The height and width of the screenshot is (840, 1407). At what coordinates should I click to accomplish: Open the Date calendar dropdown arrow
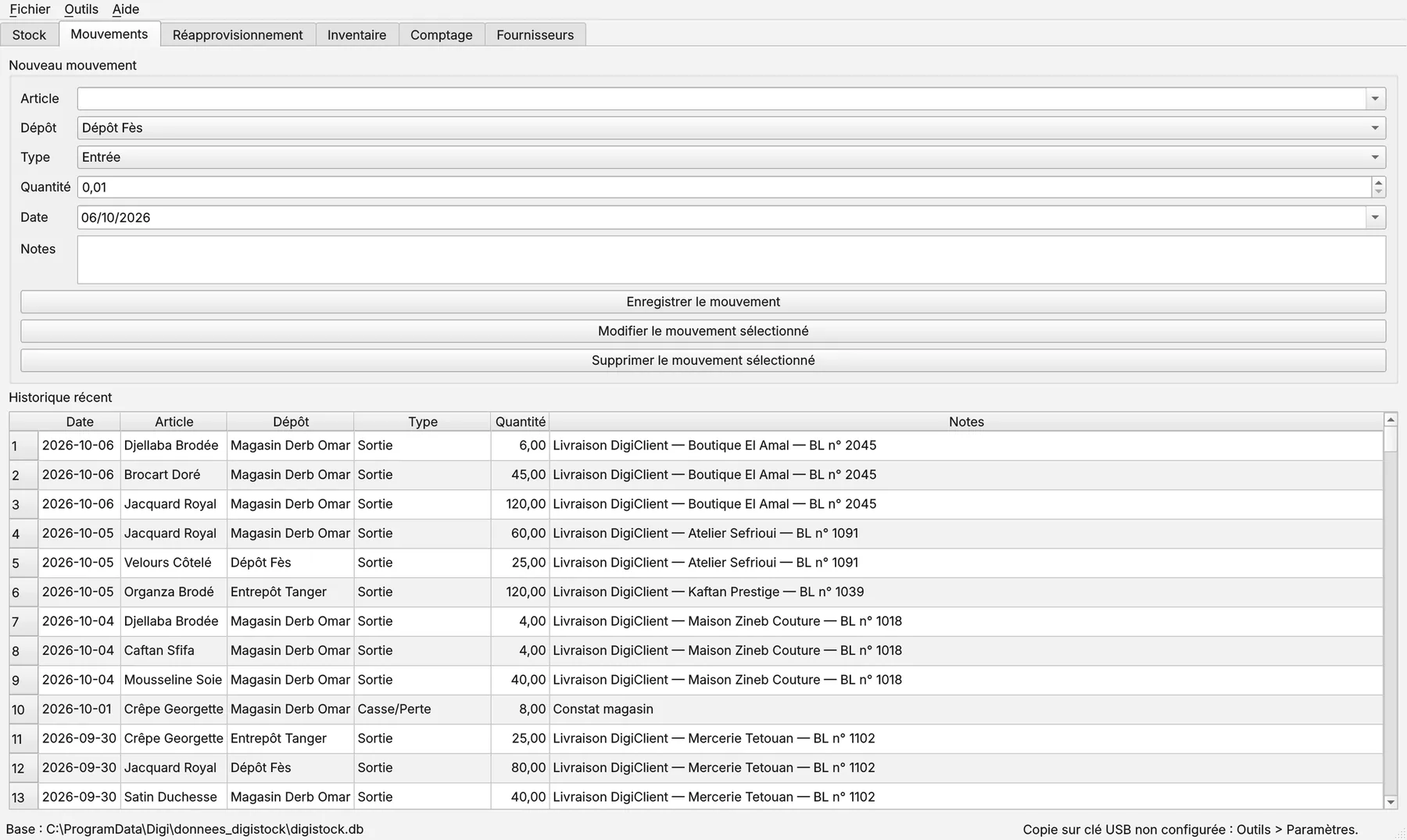pyautogui.click(x=1375, y=217)
